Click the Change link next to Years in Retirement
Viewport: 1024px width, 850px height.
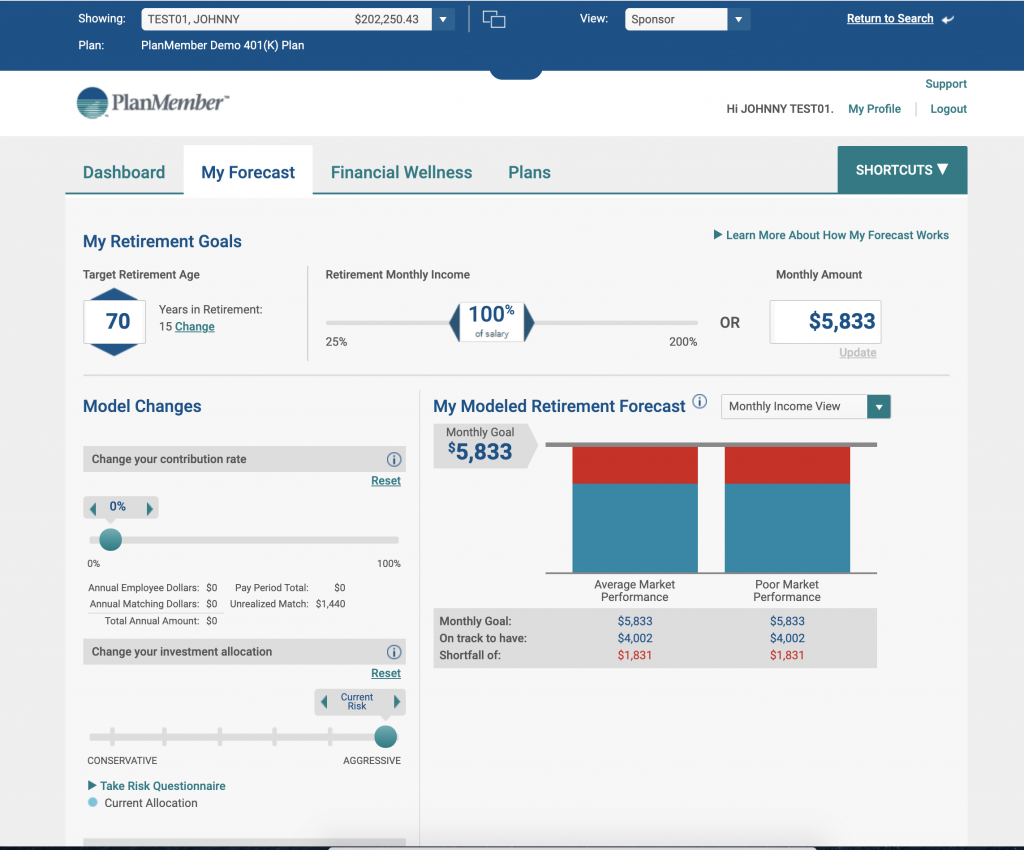tap(194, 326)
